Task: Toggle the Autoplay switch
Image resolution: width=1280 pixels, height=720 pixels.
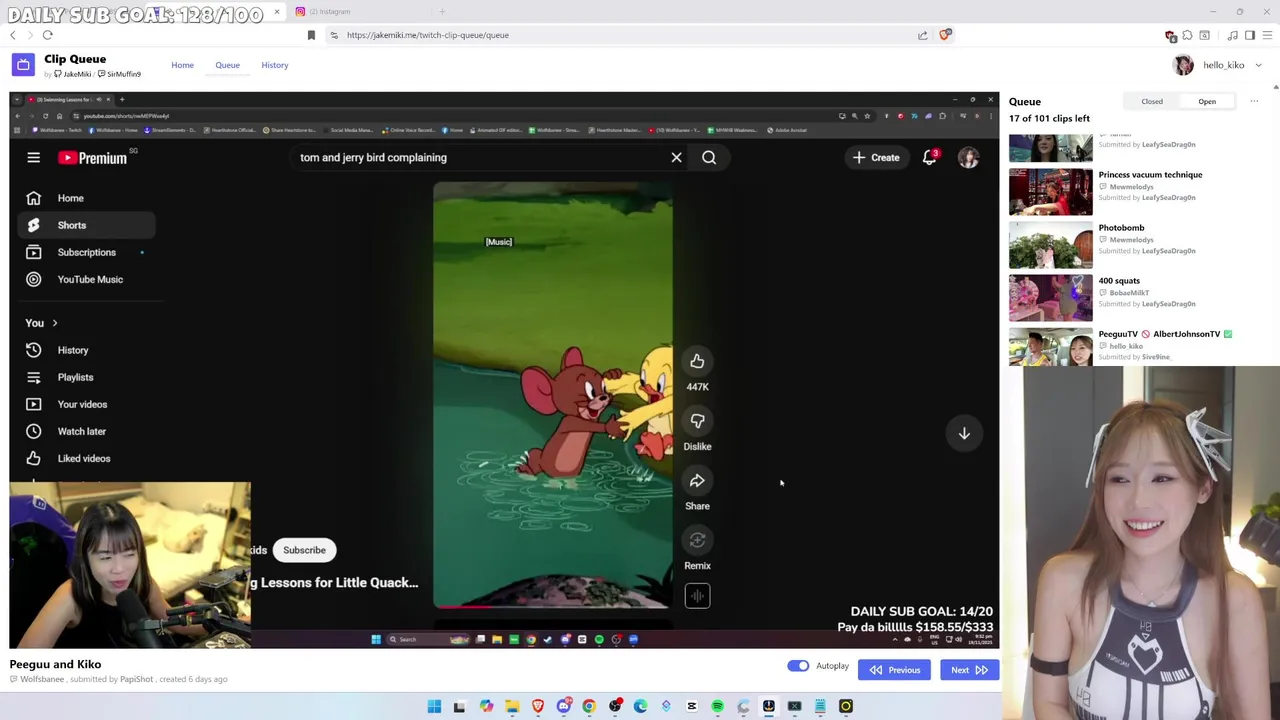Action: pos(798,666)
